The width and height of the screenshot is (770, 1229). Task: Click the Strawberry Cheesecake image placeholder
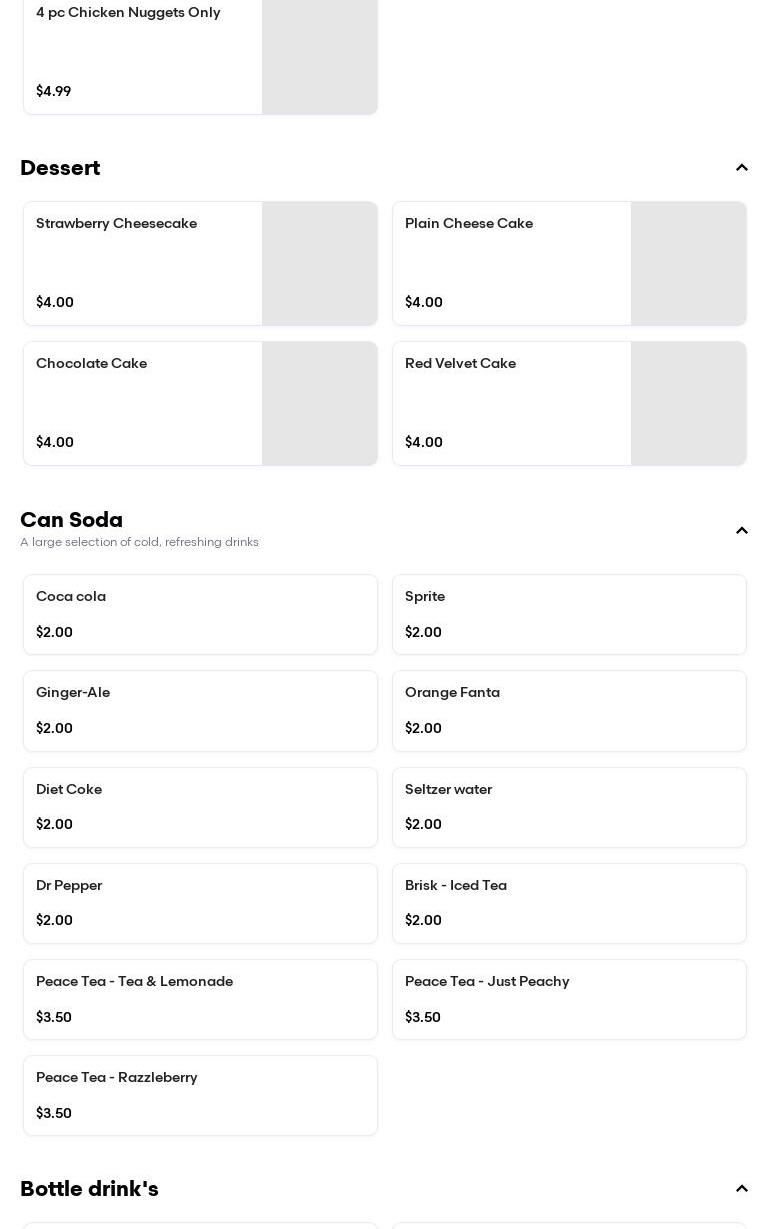(x=320, y=263)
